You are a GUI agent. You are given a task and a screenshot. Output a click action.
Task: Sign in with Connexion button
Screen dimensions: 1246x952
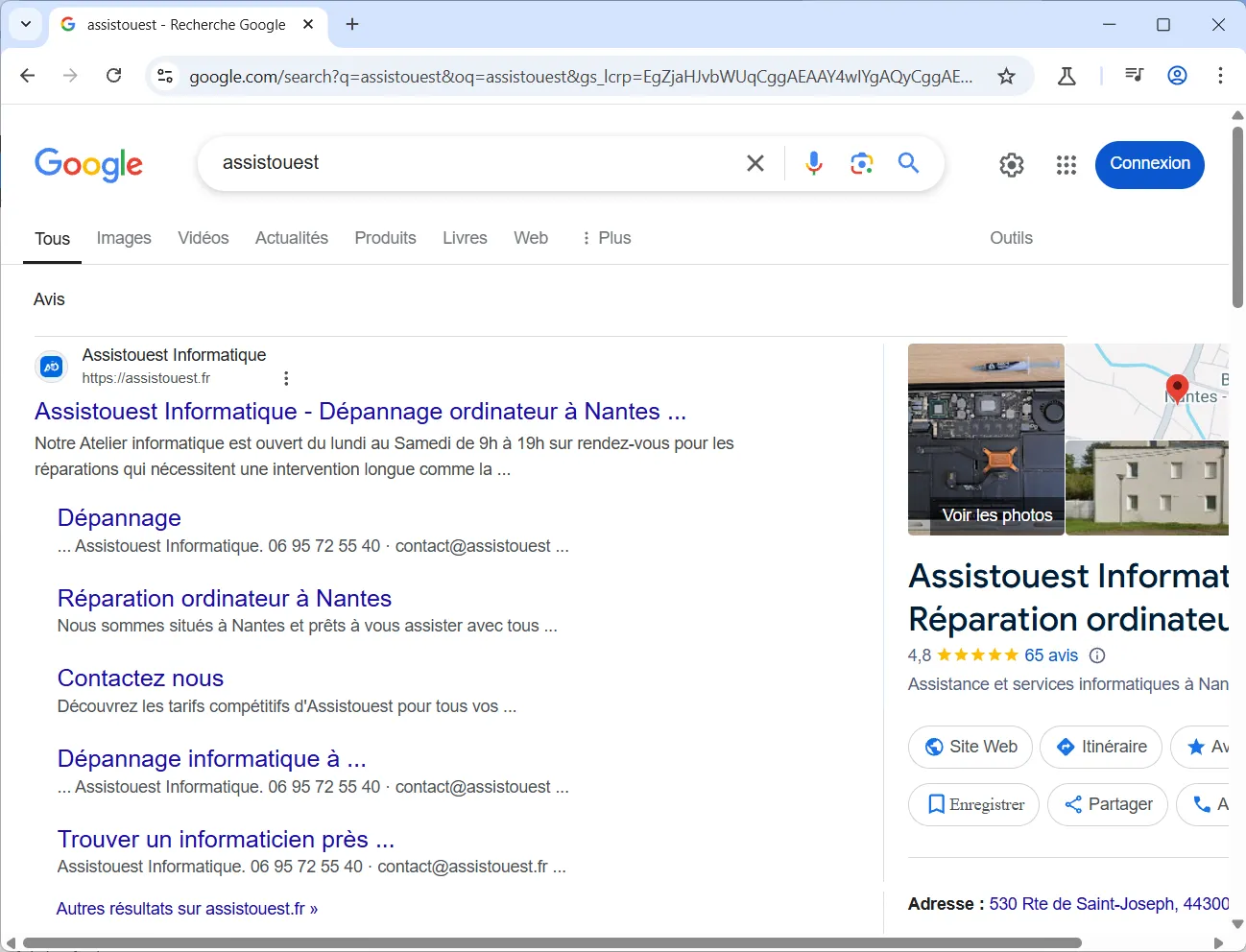(1150, 164)
